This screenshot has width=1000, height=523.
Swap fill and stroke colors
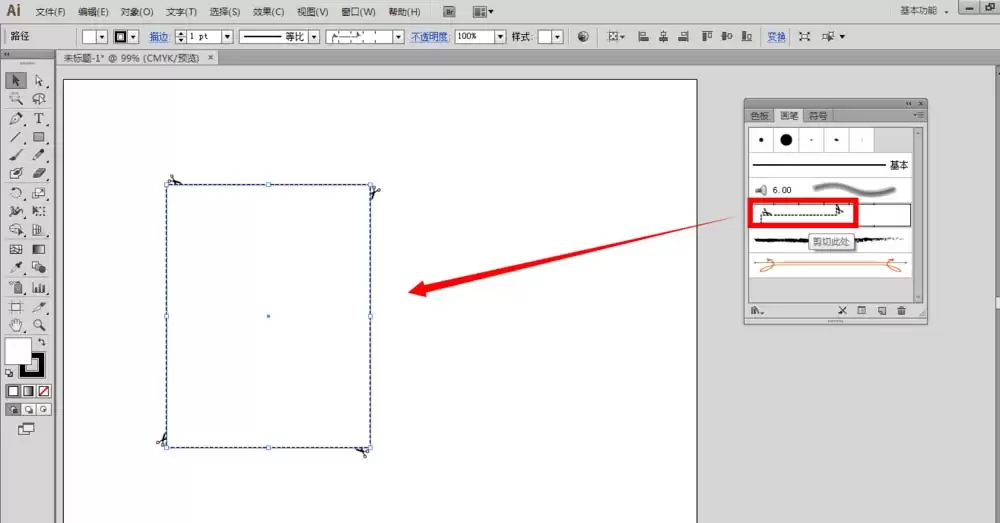click(42, 343)
